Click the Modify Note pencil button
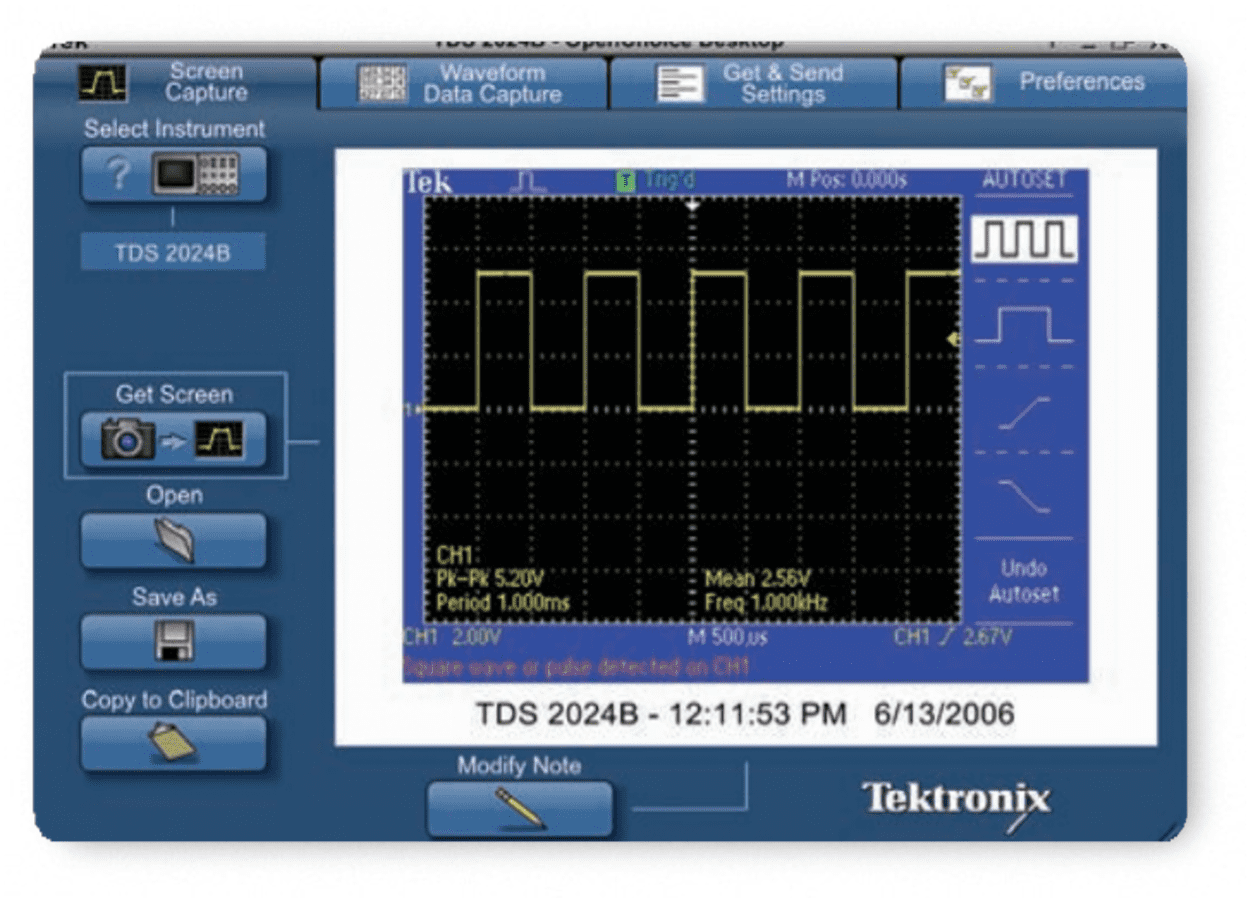1251x902 pixels. click(519, 808)
